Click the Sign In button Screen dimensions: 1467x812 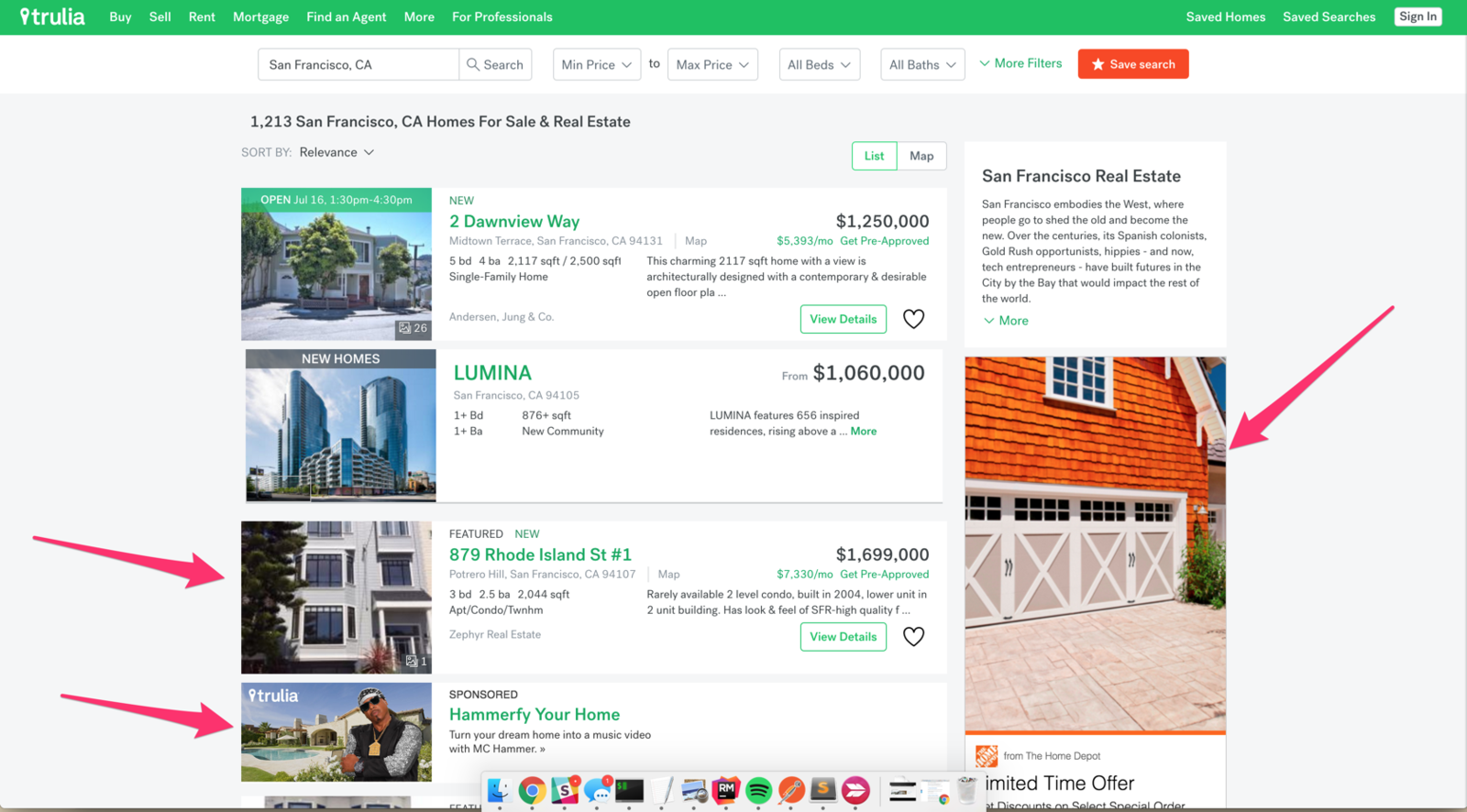click(1418, 16)
